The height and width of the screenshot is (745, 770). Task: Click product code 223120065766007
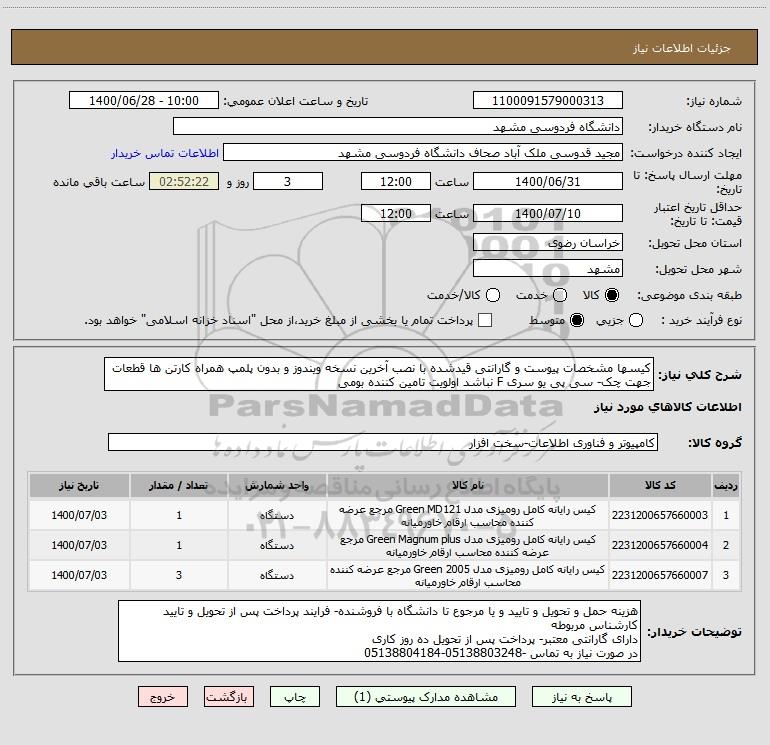660,575
